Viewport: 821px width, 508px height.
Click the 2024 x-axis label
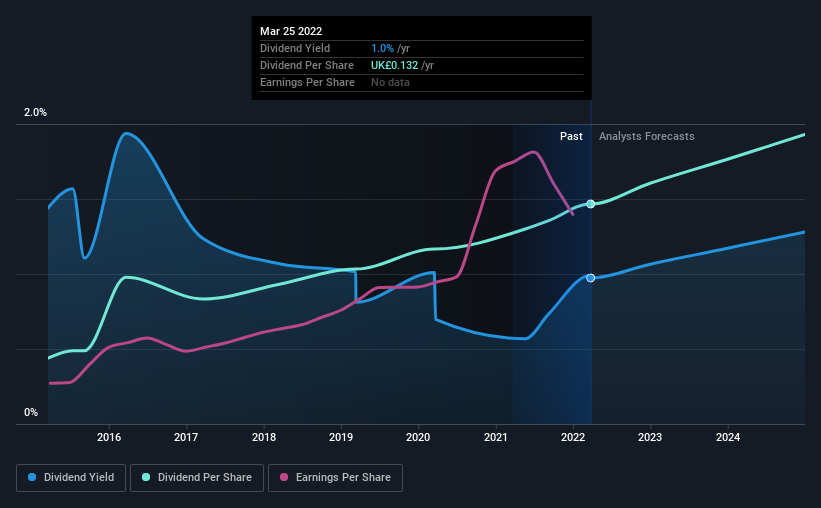pos(728,437)
